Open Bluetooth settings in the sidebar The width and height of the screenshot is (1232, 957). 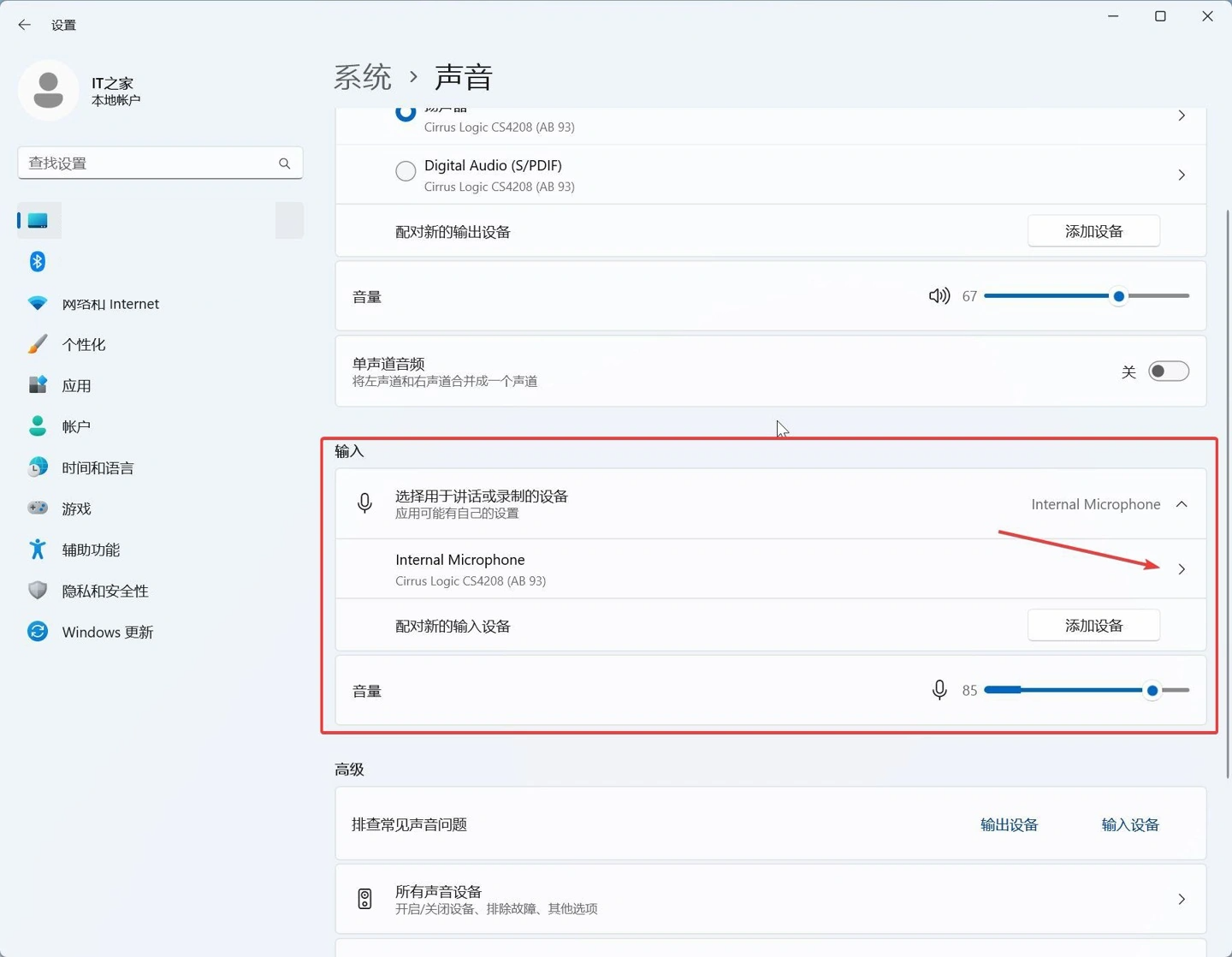(38, 261)
